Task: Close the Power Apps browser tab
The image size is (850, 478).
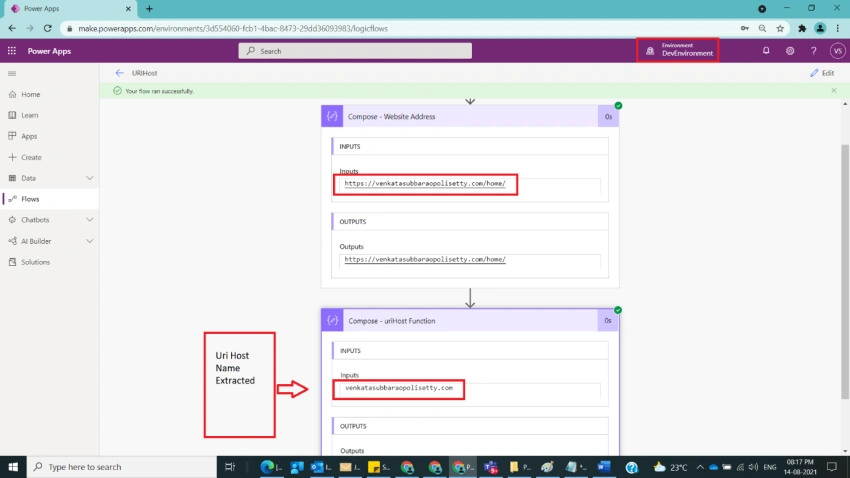Action: pos(128,9)
